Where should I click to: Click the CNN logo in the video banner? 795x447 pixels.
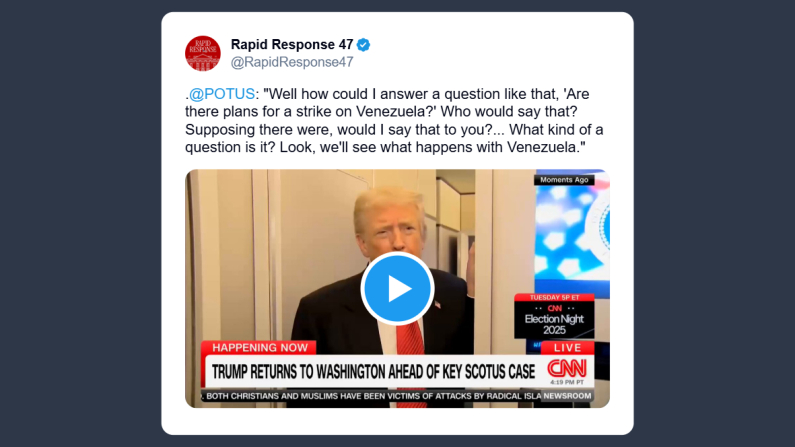(567, 368)
